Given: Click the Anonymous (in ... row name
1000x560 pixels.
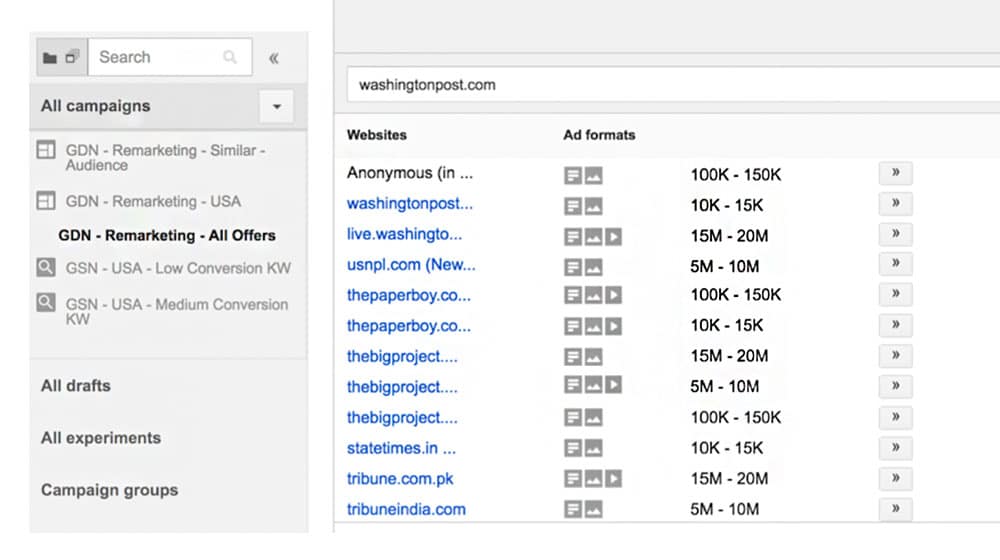Looking at the screenshot, I should (409, 173).
